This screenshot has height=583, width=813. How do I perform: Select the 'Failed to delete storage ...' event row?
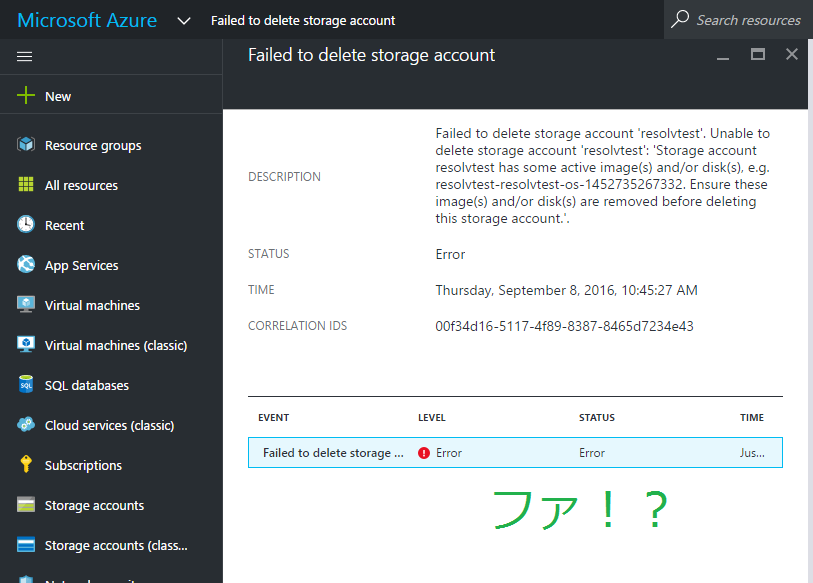coord(515,453)
